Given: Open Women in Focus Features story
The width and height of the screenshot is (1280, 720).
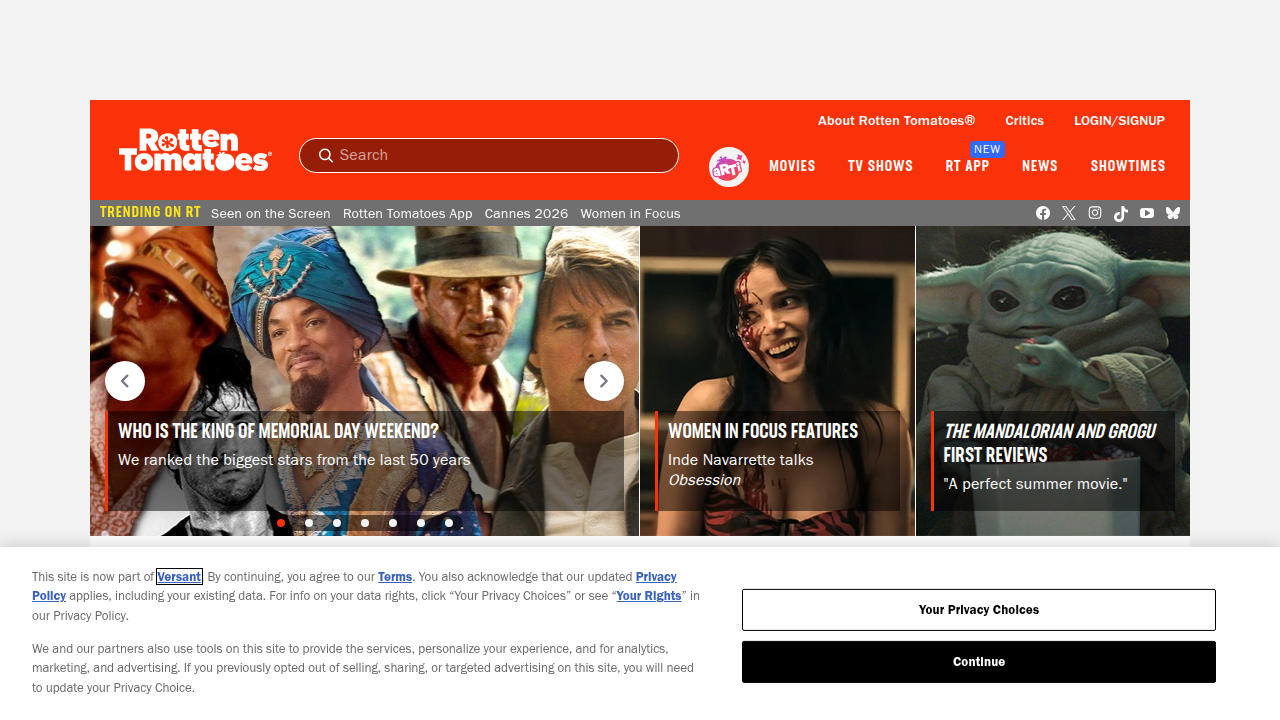Looking at the screenshot, I should pos(778,461).
